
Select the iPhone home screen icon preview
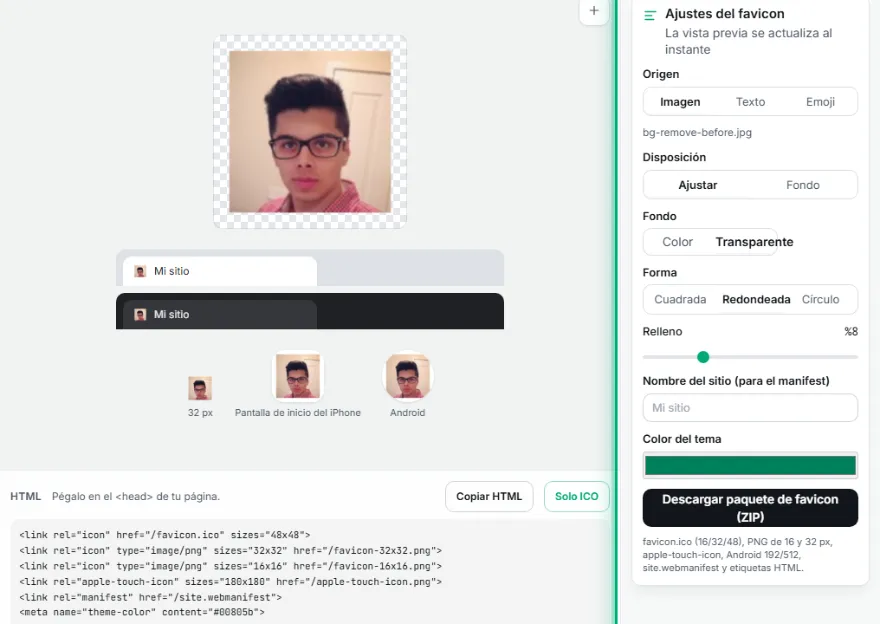coord(297,375)
